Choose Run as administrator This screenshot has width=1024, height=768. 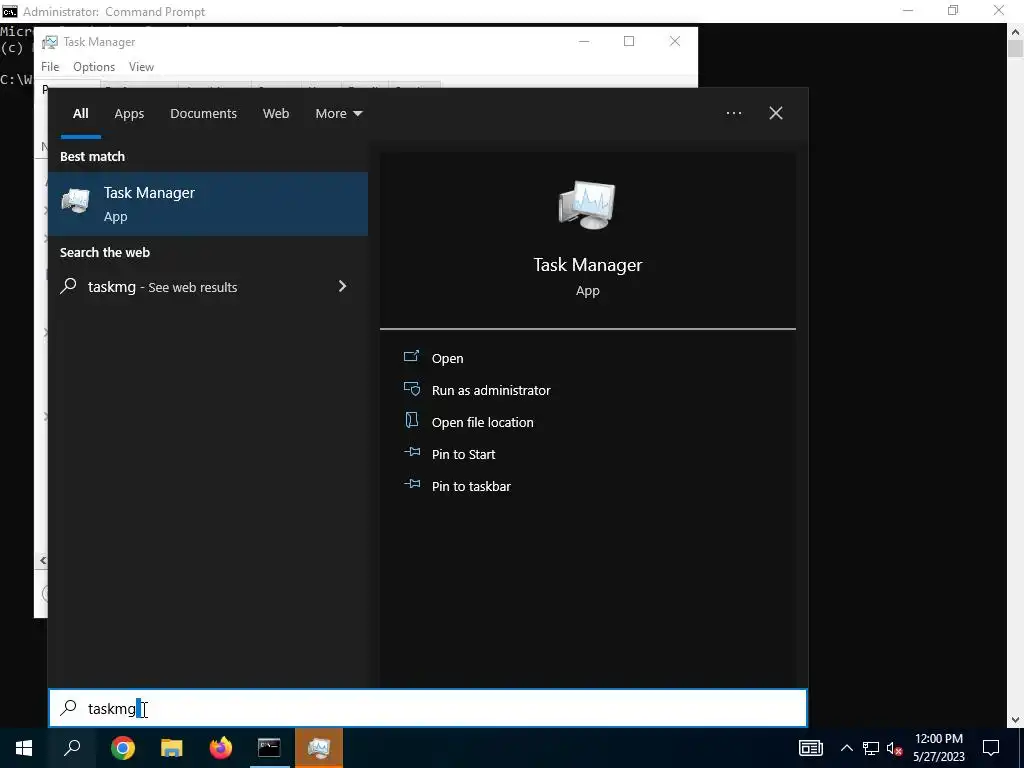tap(491, 390)
